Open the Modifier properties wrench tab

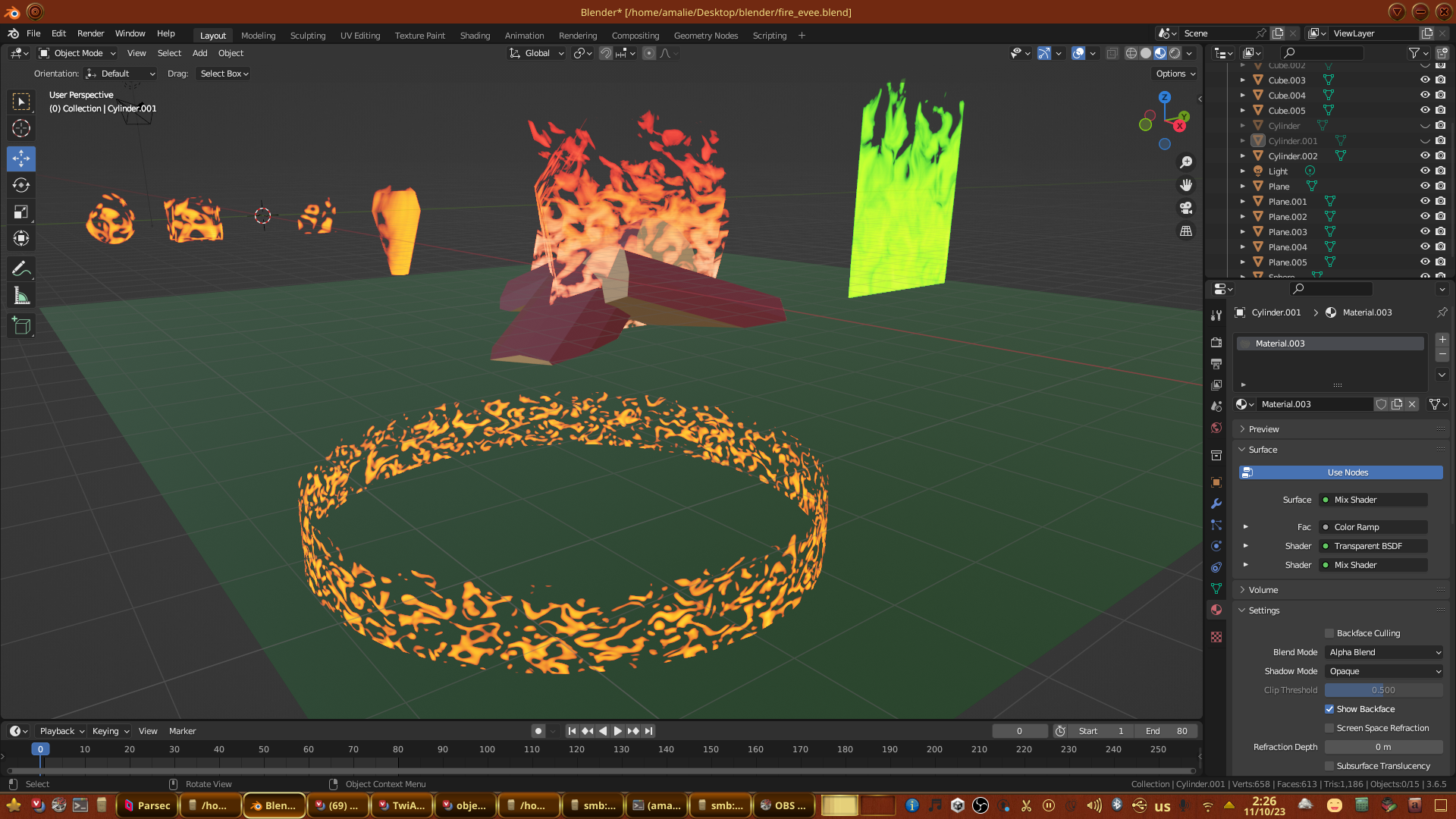tap(1216, 504)
